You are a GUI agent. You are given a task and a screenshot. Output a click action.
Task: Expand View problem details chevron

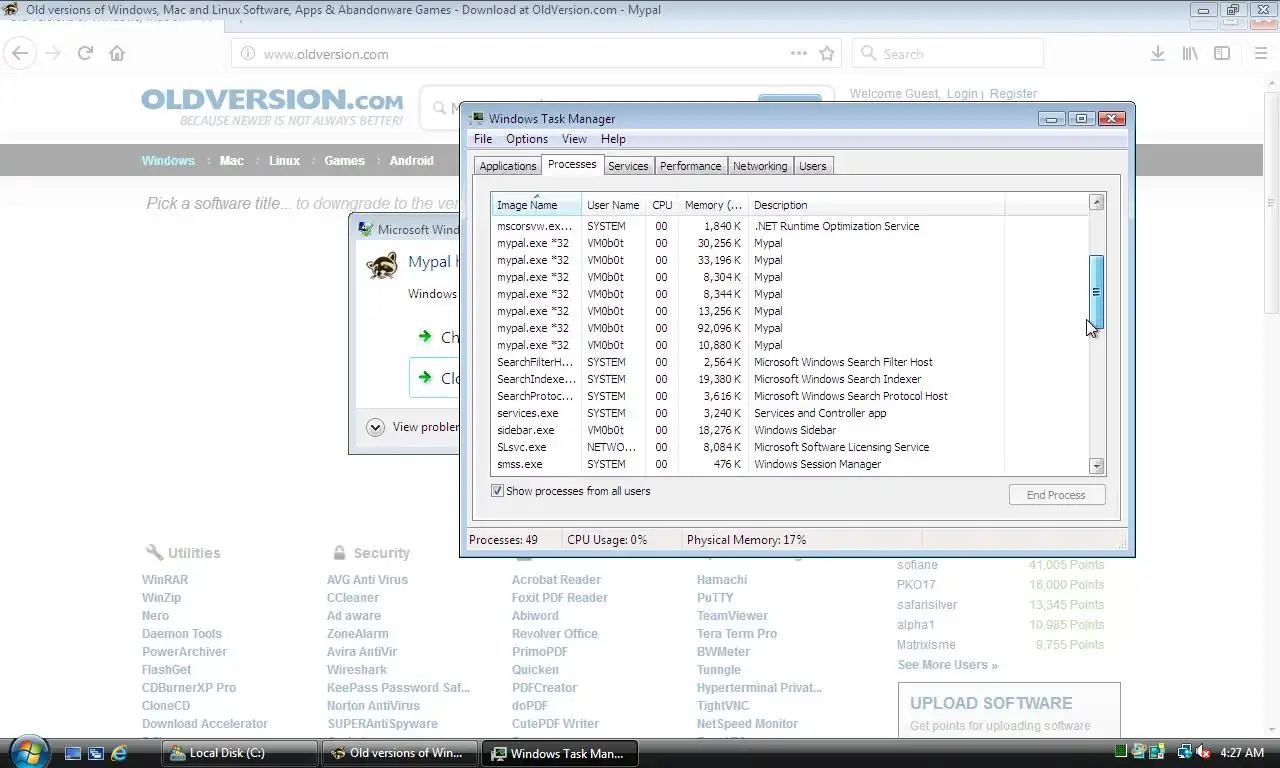(375, 427)
